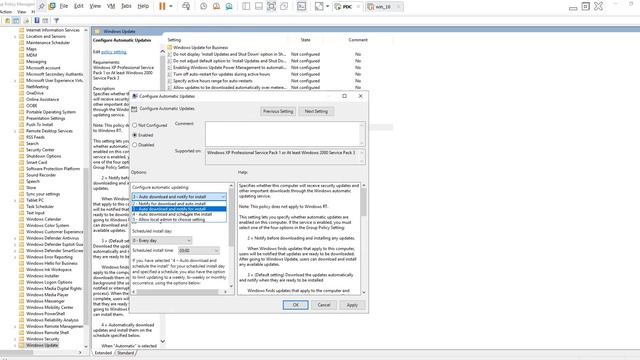Image resolution: width=640 pixels, height=360 pixels.
Task: Open the VMware Edit menu
Action: coord(79,6)
